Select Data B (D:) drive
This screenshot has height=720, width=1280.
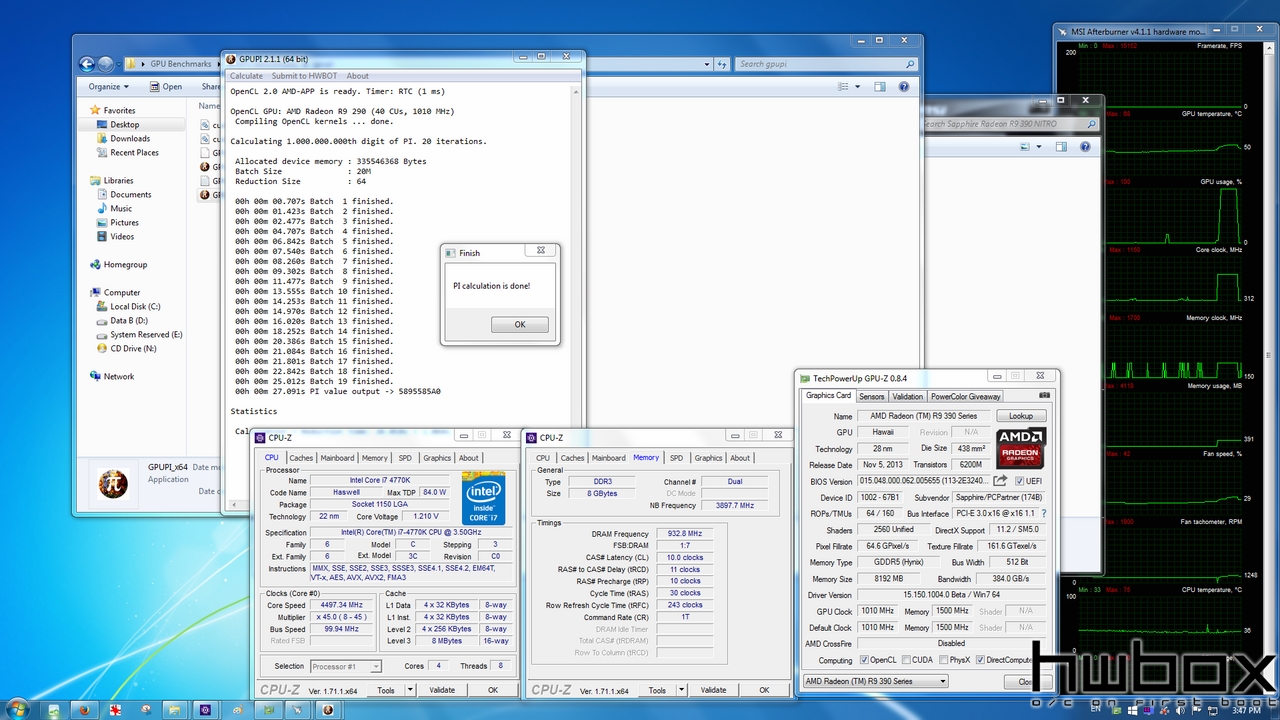coord(128,321)
